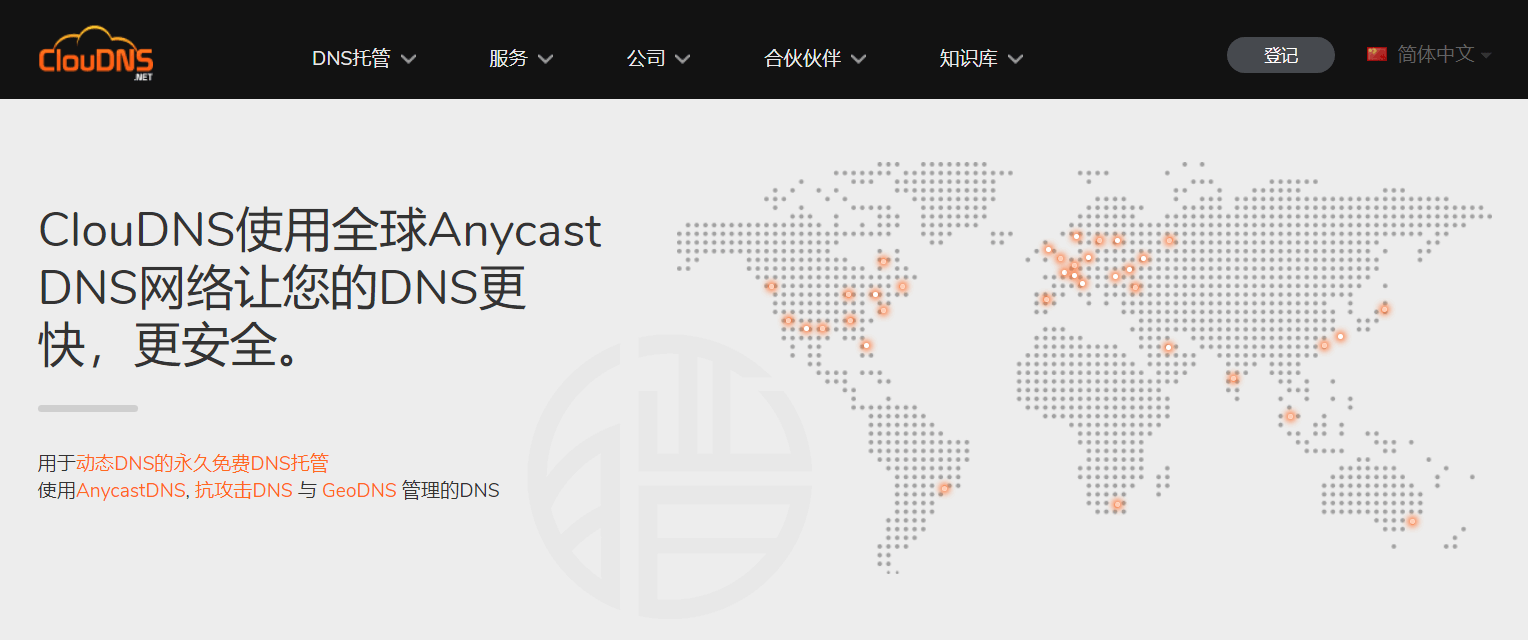Click the divider line under the headline
This screenshot has height=640, width=1528.
coord(86,408)
